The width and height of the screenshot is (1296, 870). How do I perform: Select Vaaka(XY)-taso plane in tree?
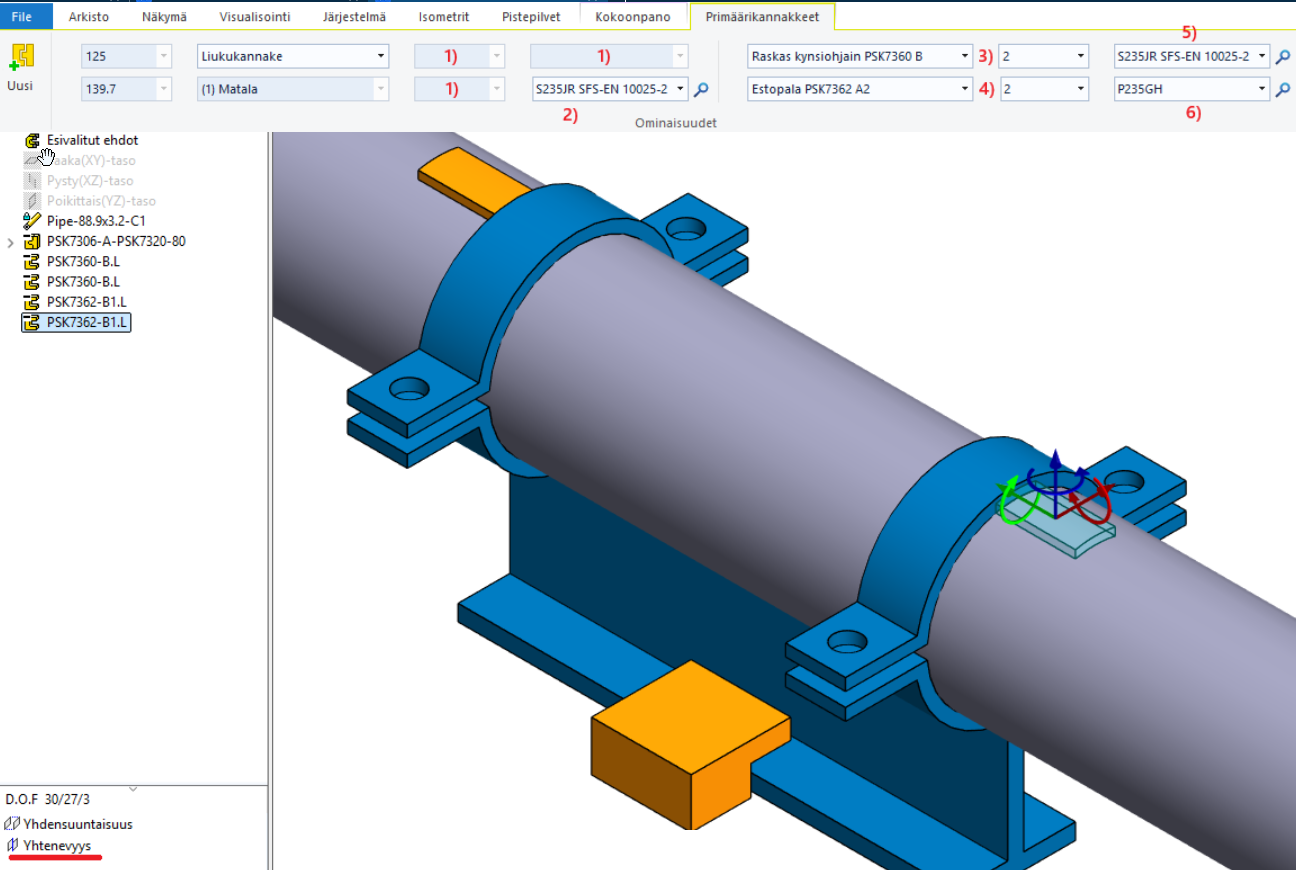(x=90, y=160)
